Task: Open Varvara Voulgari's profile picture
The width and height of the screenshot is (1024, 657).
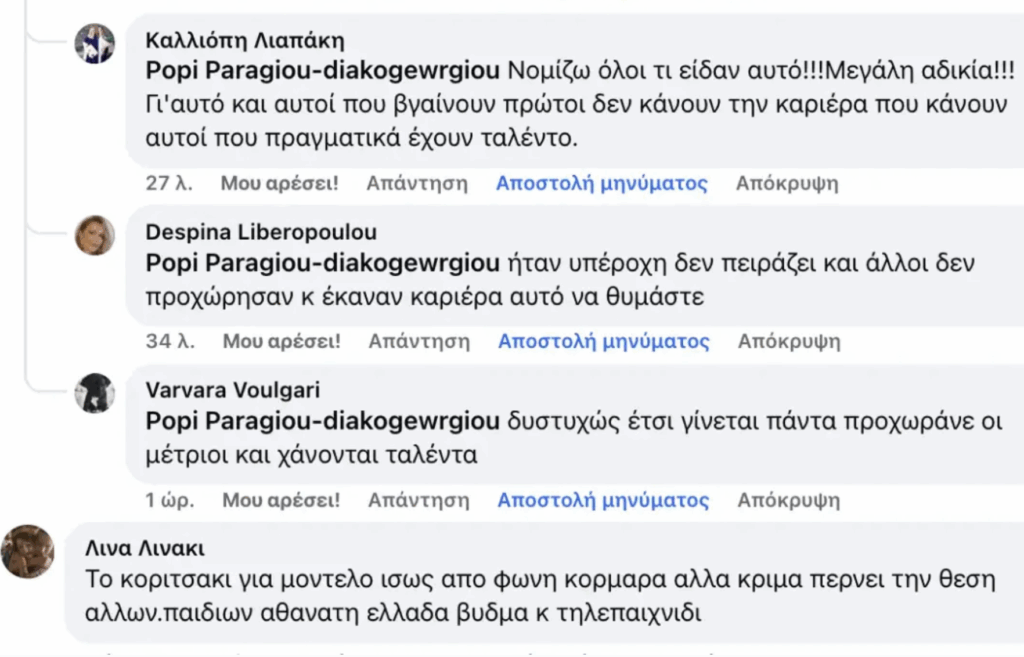Action: pyautogui.click(x=95, y=397)
